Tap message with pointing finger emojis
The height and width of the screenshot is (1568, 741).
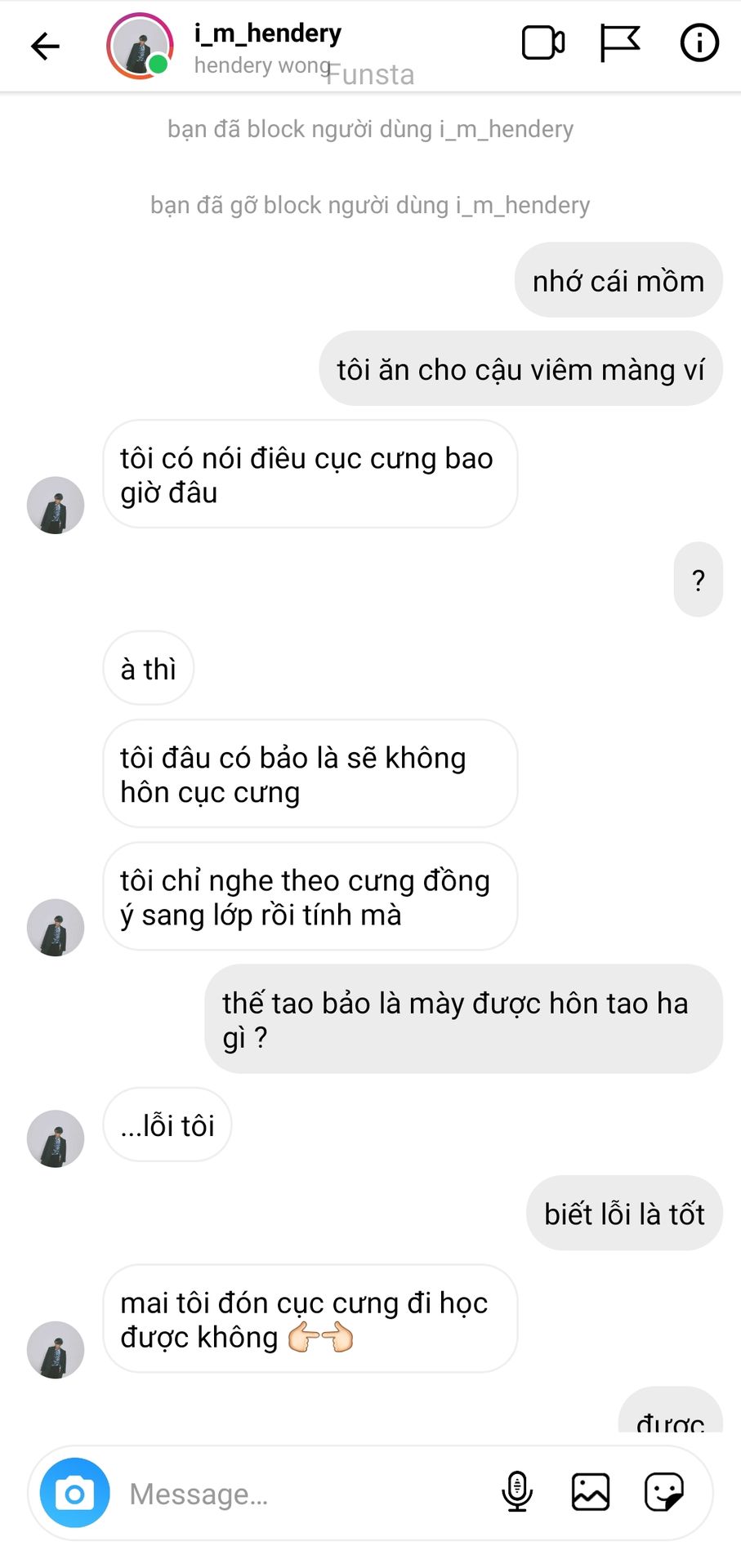coord(310,1319)
